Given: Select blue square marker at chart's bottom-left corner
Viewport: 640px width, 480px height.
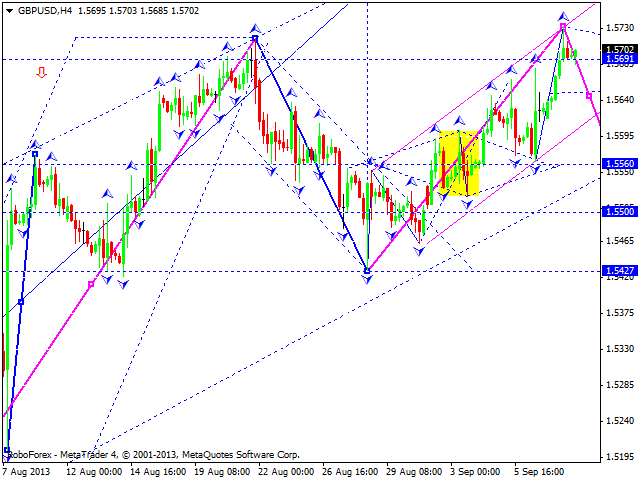Looking at the screenshot, I should coord(7,450).
